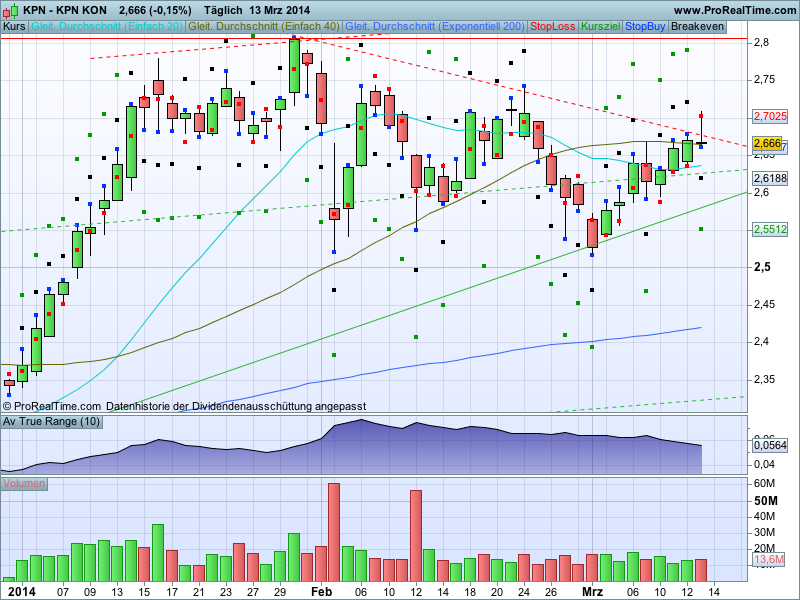This screenshot has height=600, width=800.
Task: Click the 18 label on date axis
Action: [x=470, y=592]
